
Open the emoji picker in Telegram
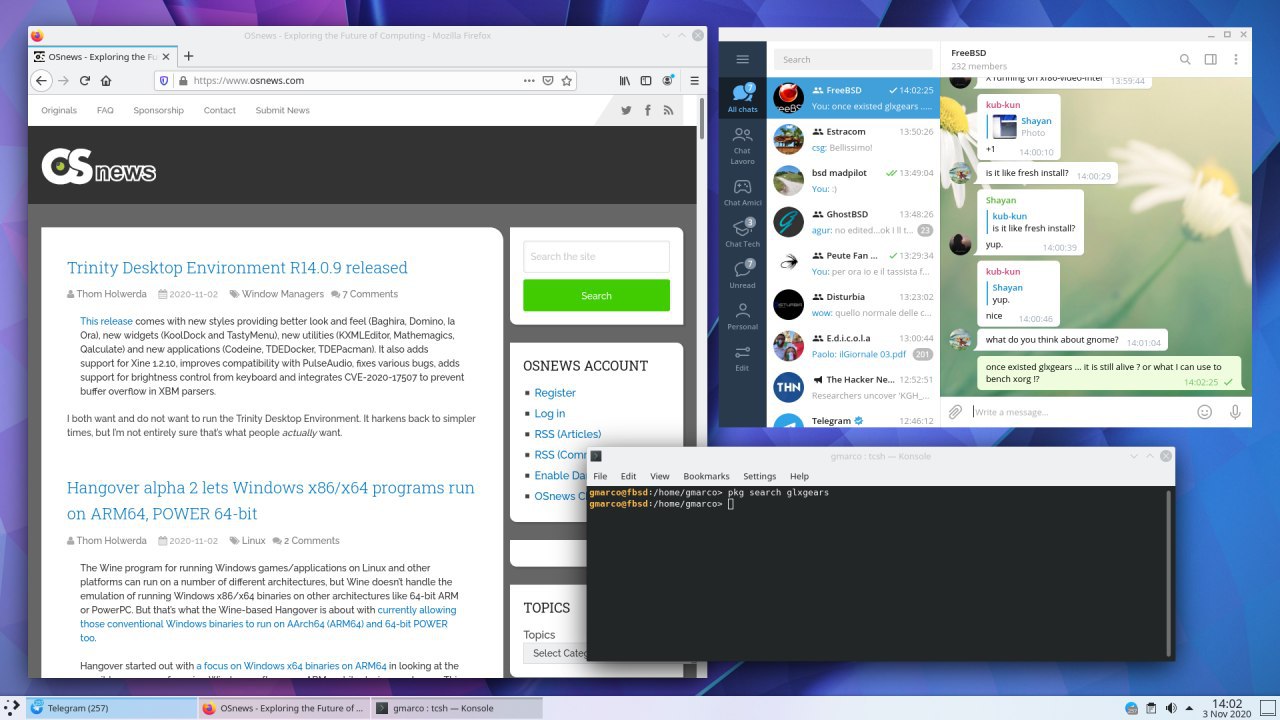[x=1205, y=412]
